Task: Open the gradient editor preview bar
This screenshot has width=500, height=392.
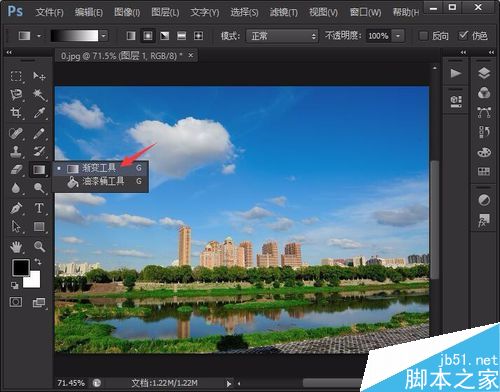Action: click(x=74, y=36)
